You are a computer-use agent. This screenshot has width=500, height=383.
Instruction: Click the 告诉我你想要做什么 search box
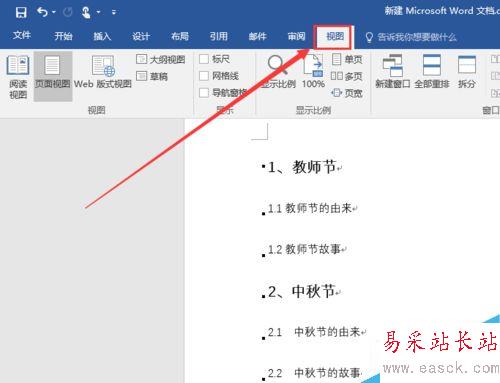pyautogui.click(x=412, y=37)
